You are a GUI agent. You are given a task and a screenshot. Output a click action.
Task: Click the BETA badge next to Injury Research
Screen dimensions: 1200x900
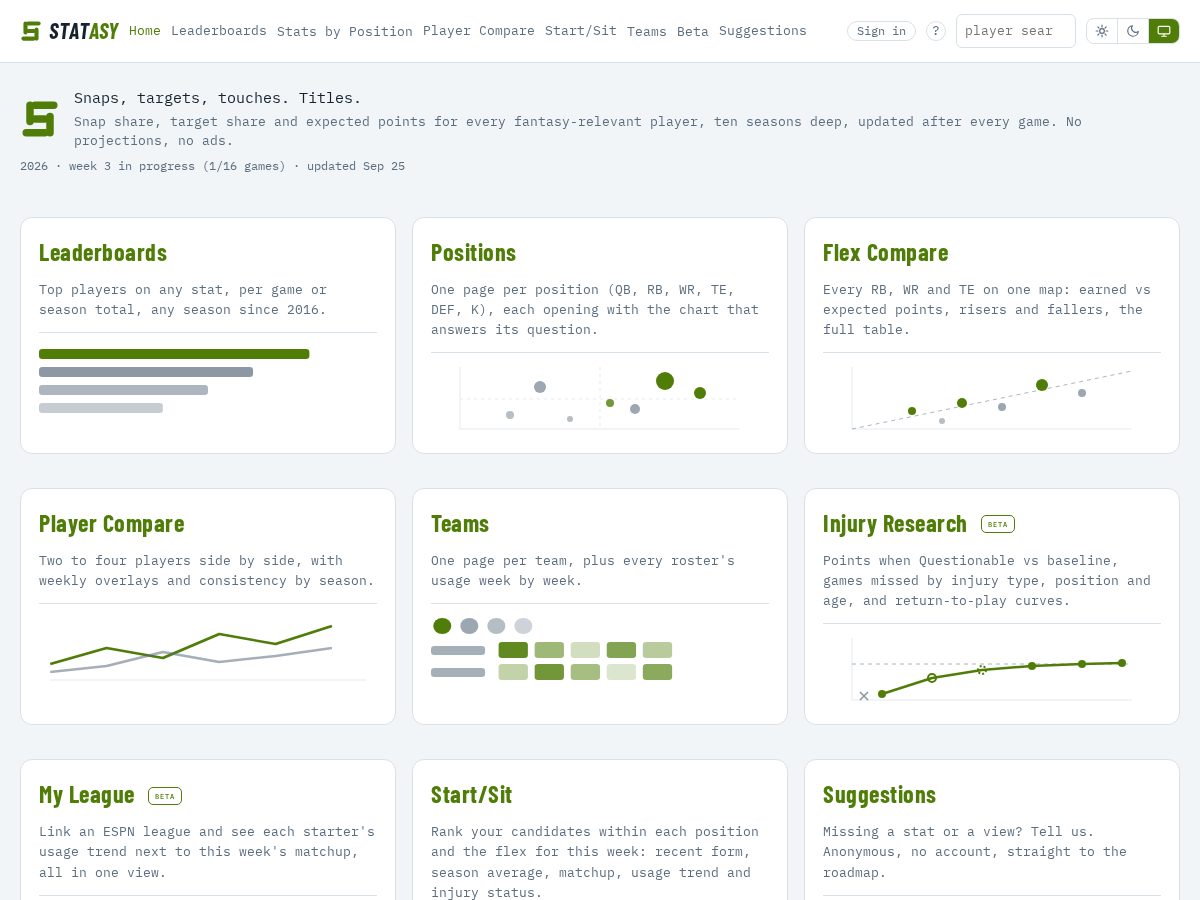tap(998, 524)
